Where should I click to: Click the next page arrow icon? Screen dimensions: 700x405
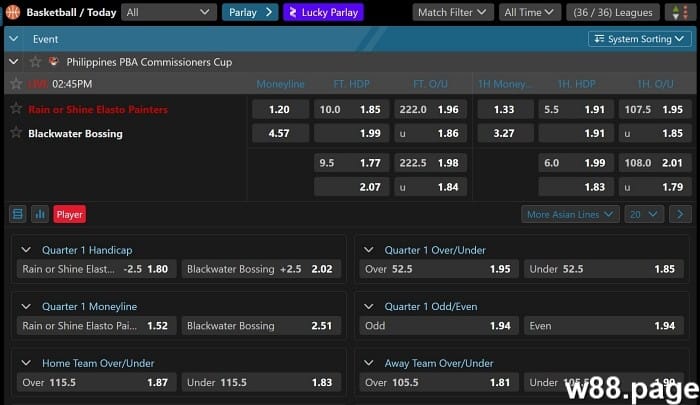click(680, 214)
